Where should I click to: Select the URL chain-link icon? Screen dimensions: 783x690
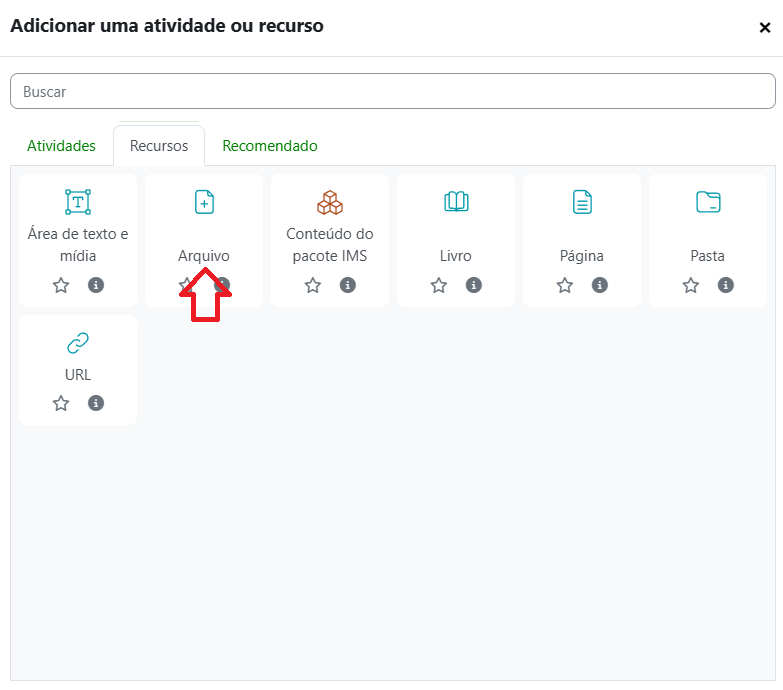(78, 343)
